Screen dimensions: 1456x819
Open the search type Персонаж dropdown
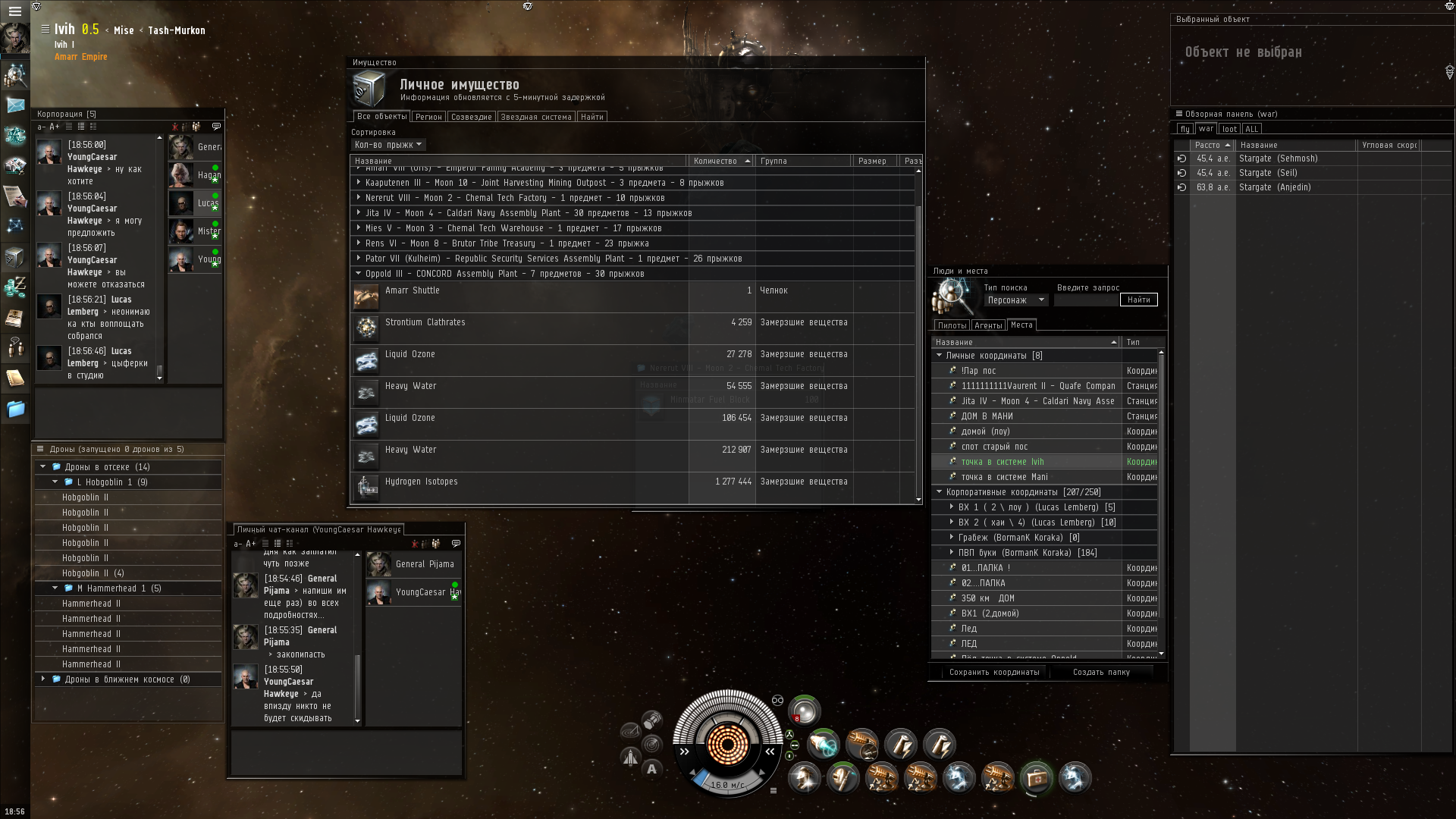pyautogui.click(x=1015, y=300)
